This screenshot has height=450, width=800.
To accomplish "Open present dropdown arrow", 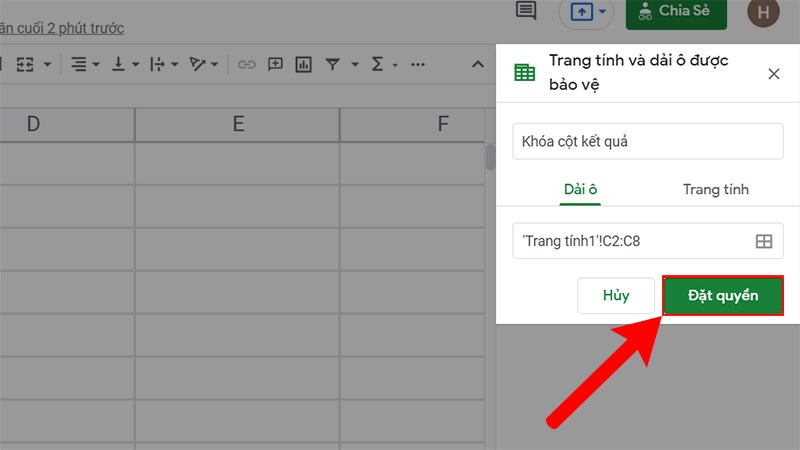I will coord(603,11).
